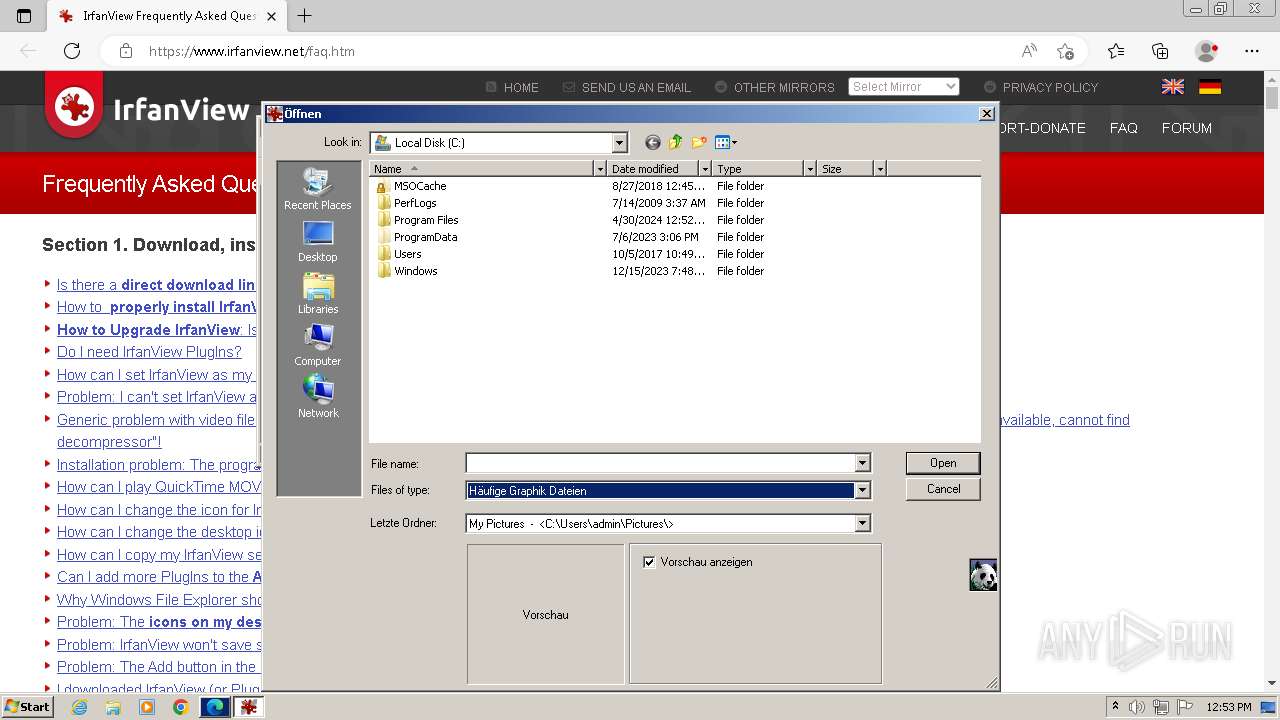Open Chrome from the taskbar
This screenshot has height=720, width=1280.
[180, 707]
